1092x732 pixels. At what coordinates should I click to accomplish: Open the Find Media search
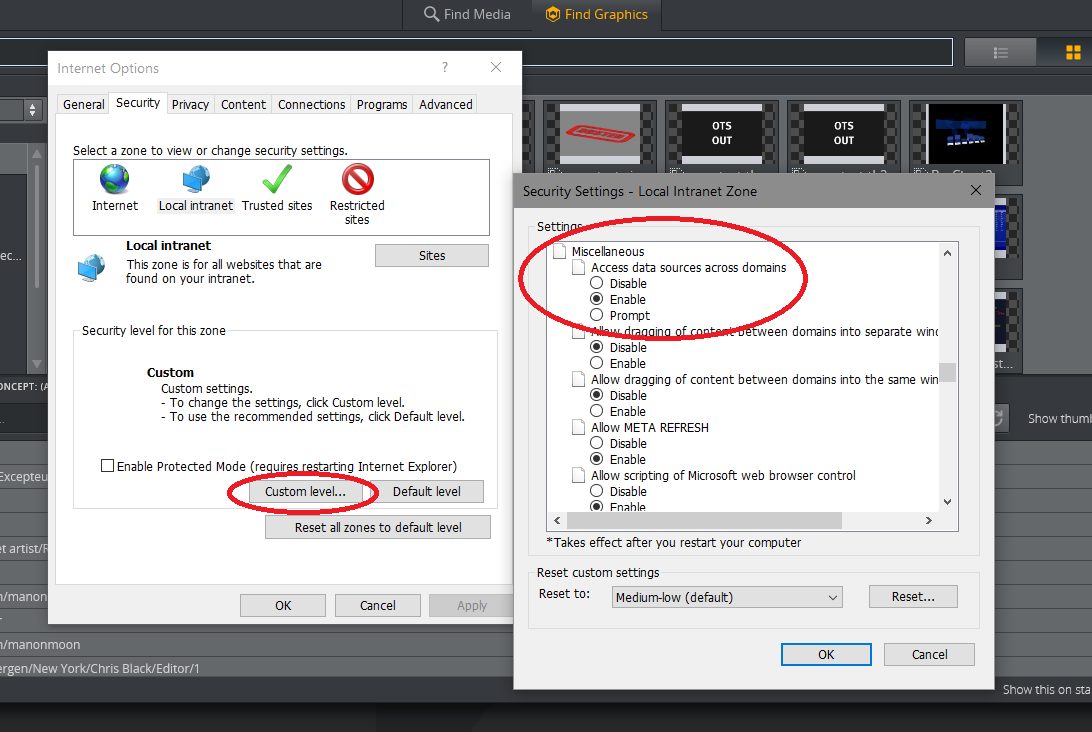tap(467, 14)
